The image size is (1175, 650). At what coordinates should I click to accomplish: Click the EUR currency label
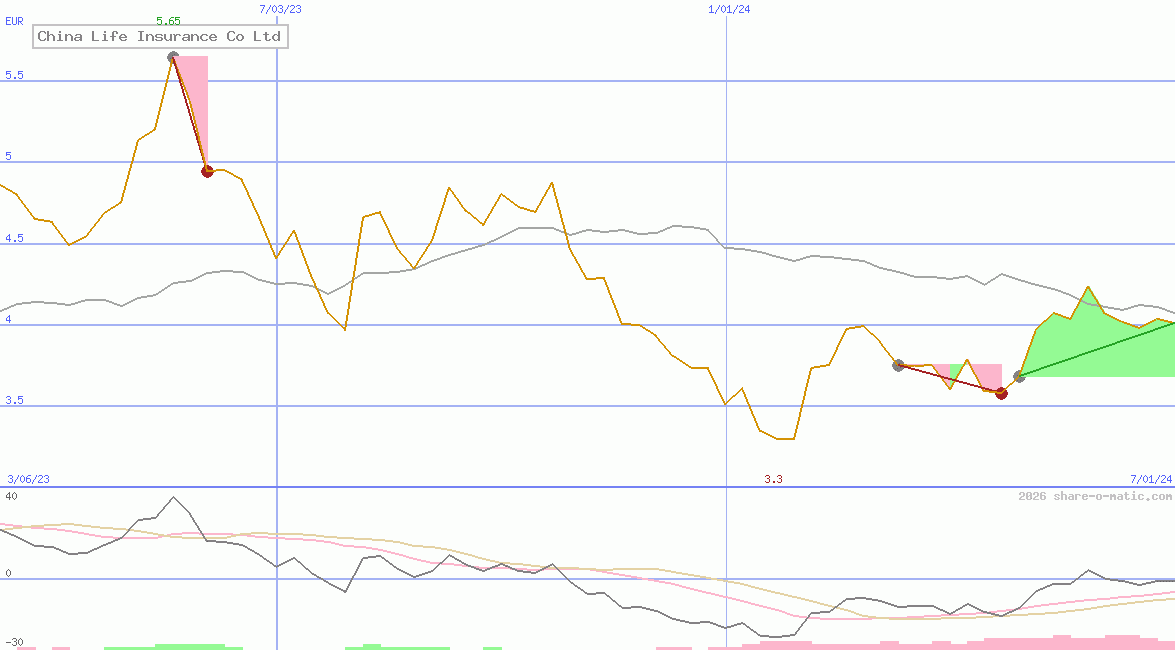(15, 20)
